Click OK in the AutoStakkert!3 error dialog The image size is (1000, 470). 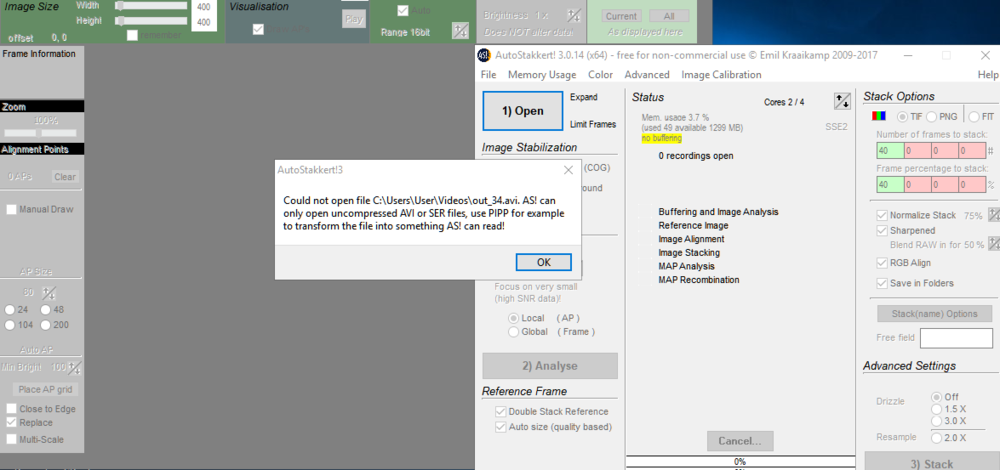[543, 262]
